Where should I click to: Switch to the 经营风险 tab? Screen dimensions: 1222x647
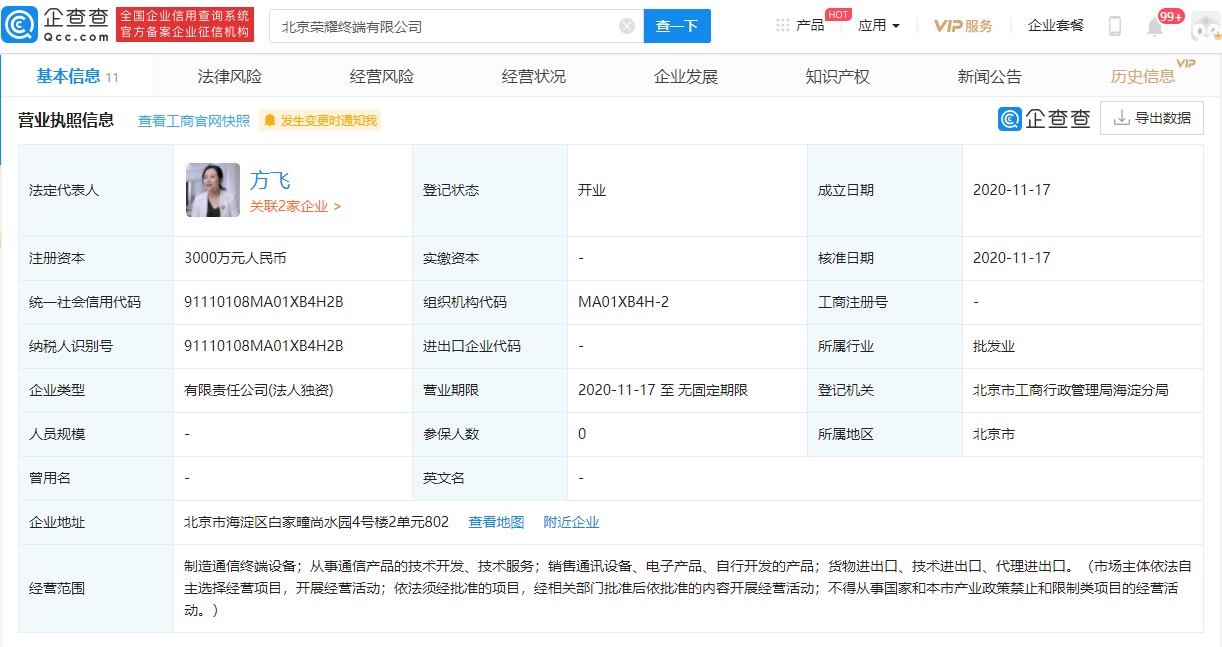(382, 76)
